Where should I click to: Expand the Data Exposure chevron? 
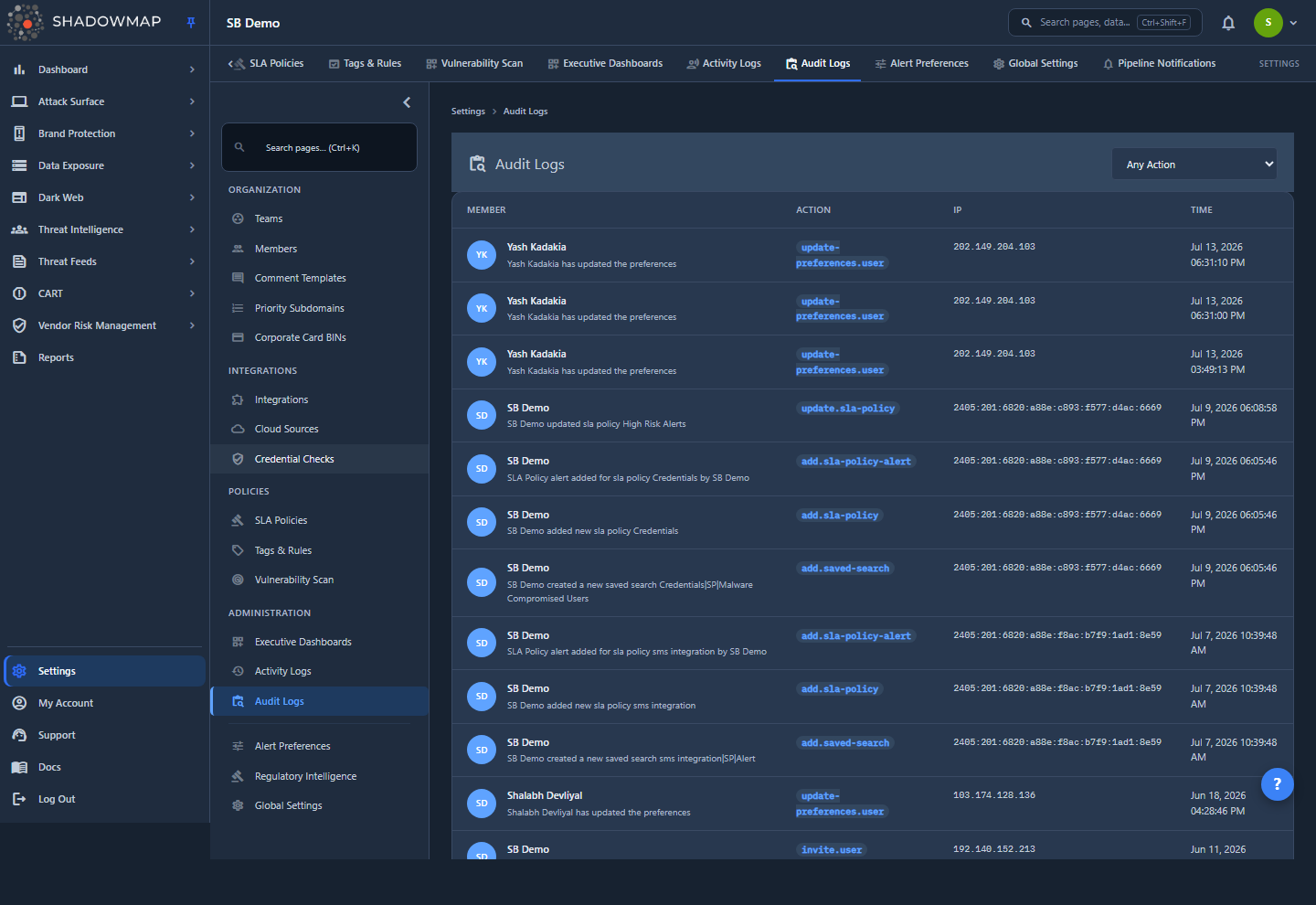[x=192, y=165]
